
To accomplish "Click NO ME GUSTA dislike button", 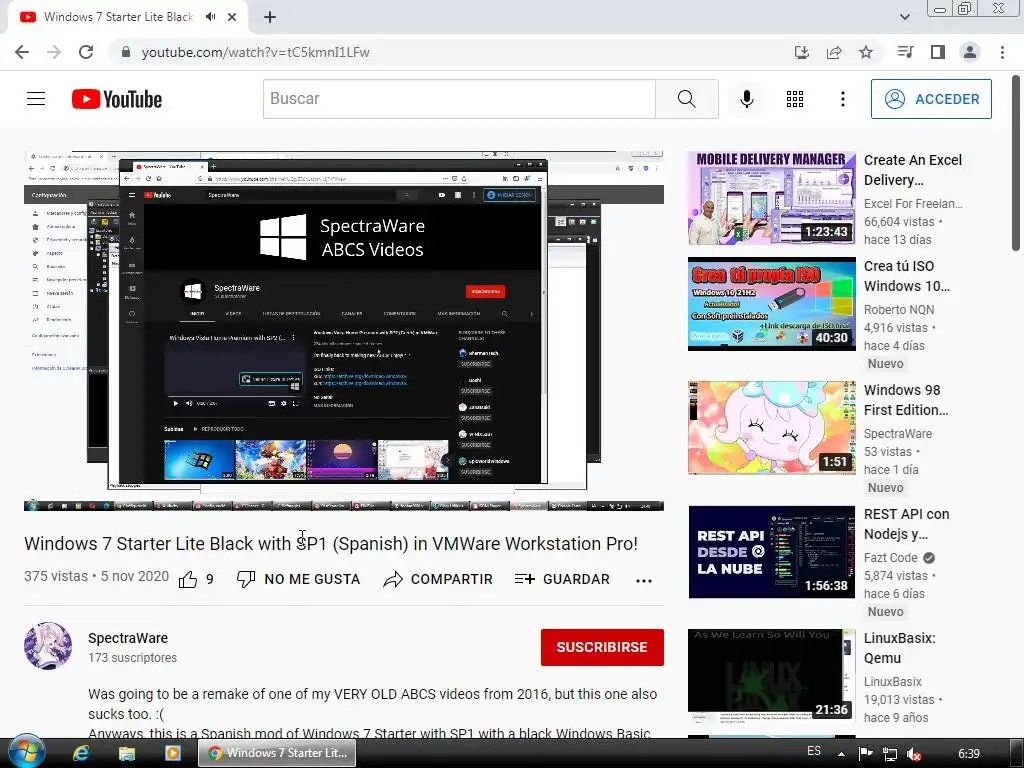I will click(298, 579).
